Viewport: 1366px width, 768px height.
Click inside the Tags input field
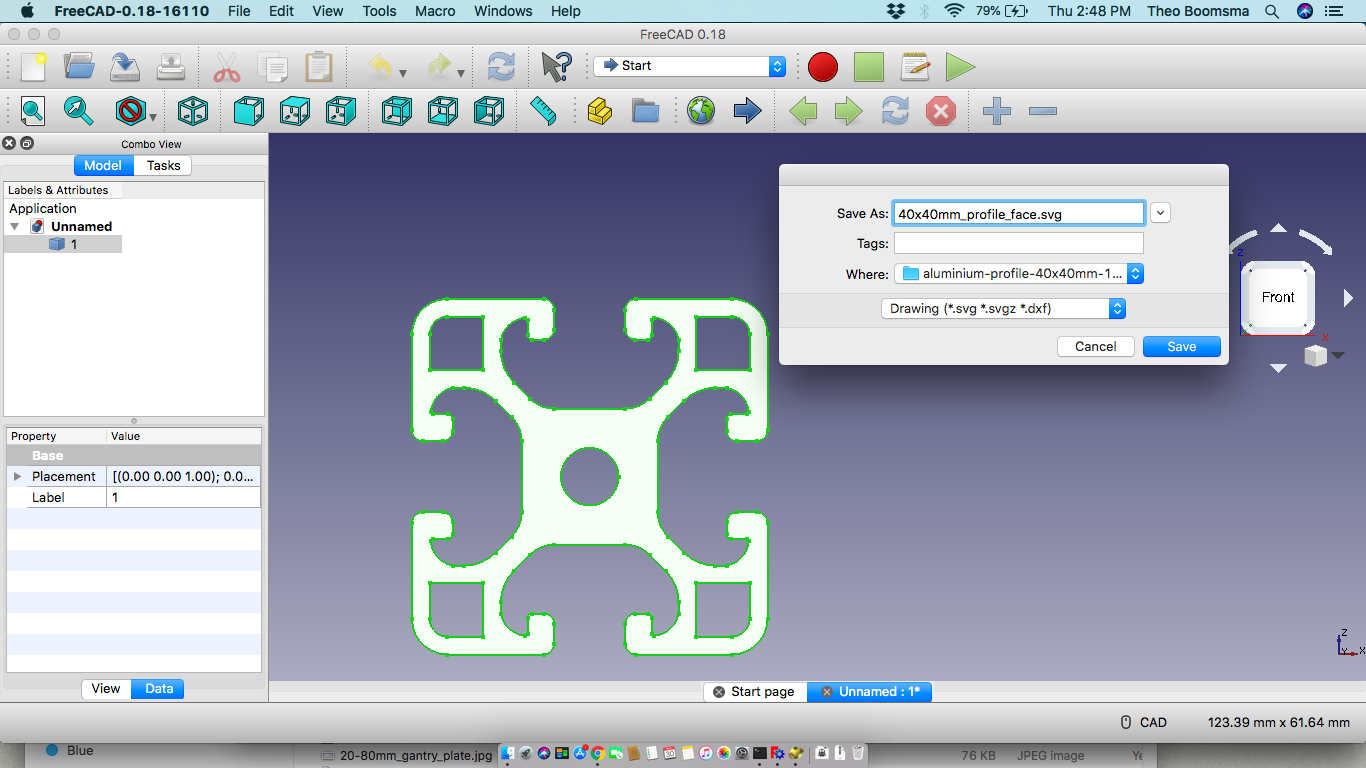click(x=1018, y=242)
